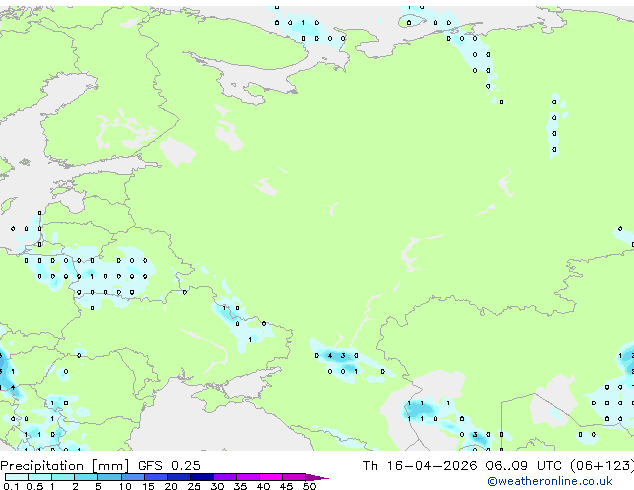Click the '0.5' legend scale label
Screen dimensions: 634x490
[35, 486]
